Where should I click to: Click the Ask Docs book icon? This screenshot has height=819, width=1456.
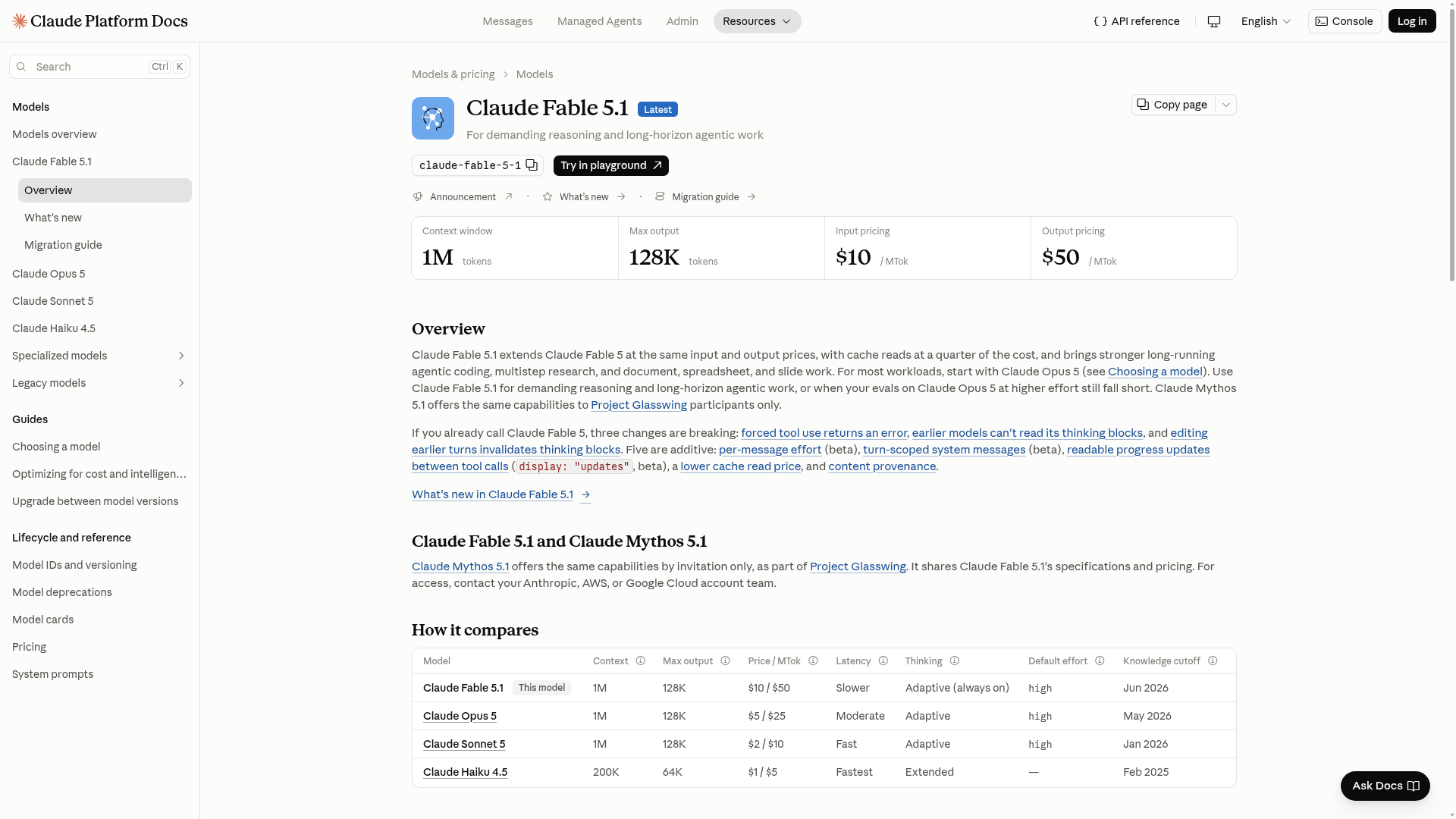point(1414,786)
